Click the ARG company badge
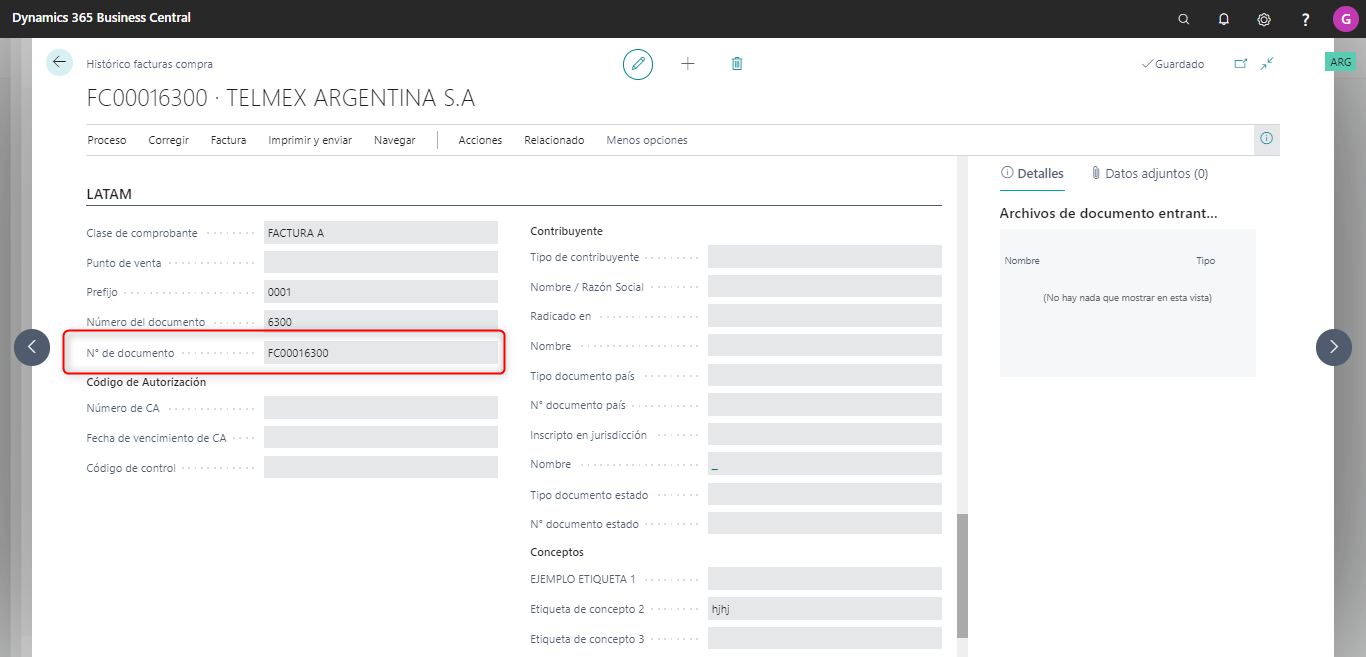This screenshot has width=1366, height=657. click(1341, 62)
